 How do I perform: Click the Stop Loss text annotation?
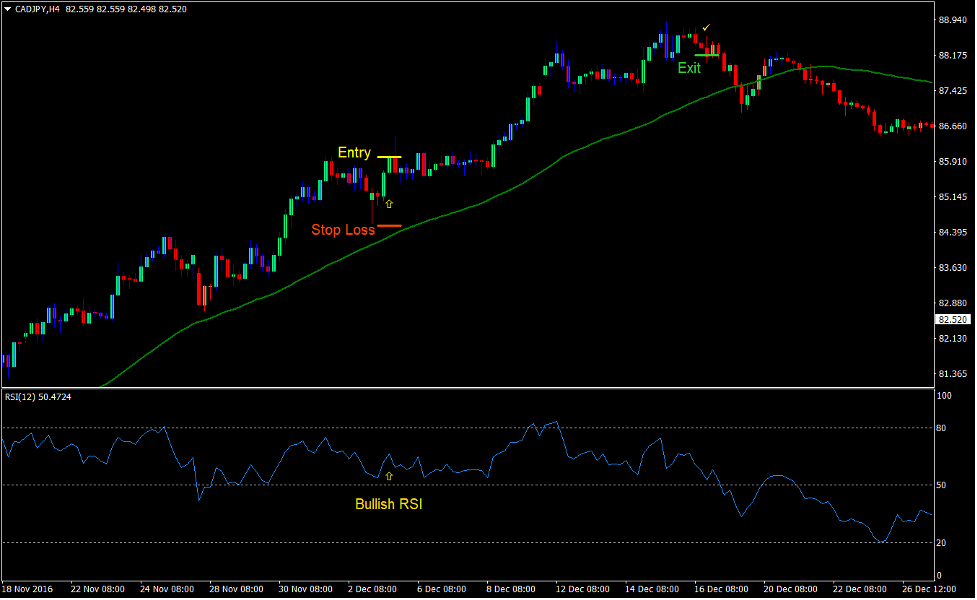click(343, 229)
